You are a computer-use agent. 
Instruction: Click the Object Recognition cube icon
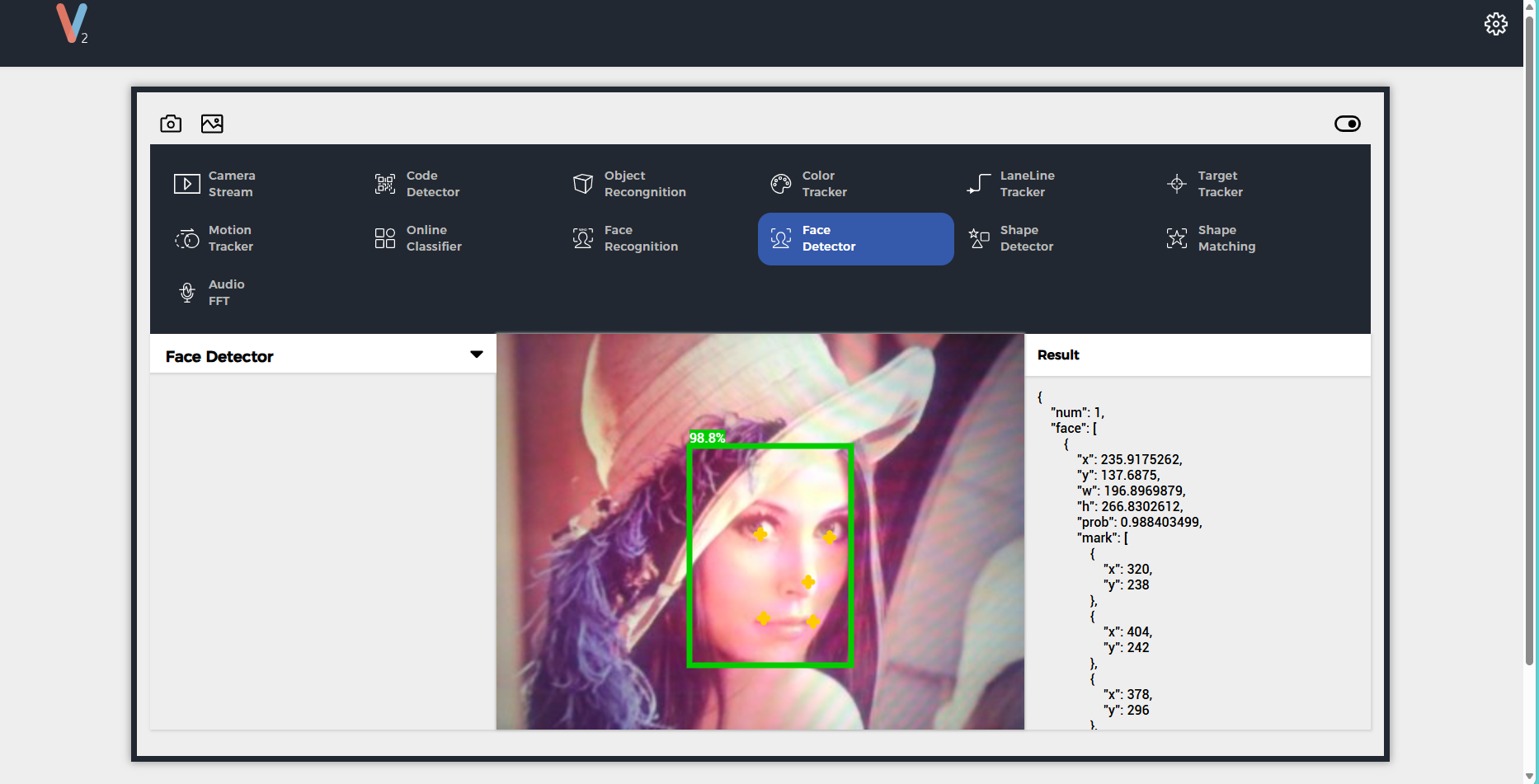(x=583, y=184)
